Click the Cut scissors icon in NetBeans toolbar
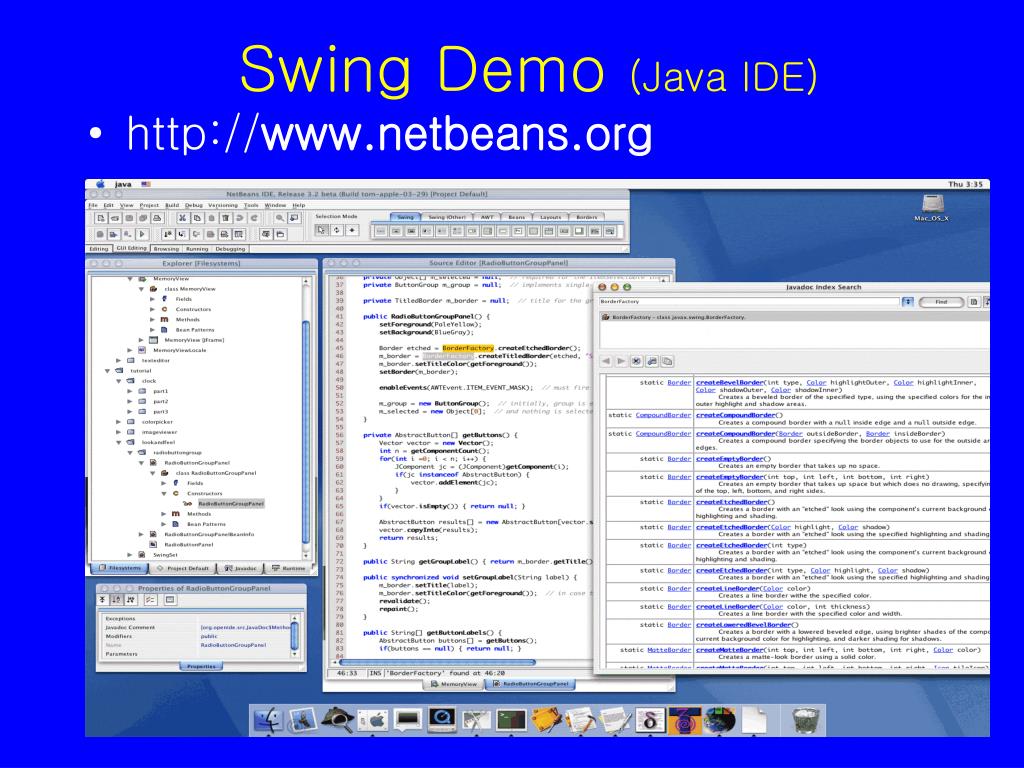Viewport: 1024px width, 768px height. tap(182, 218)
